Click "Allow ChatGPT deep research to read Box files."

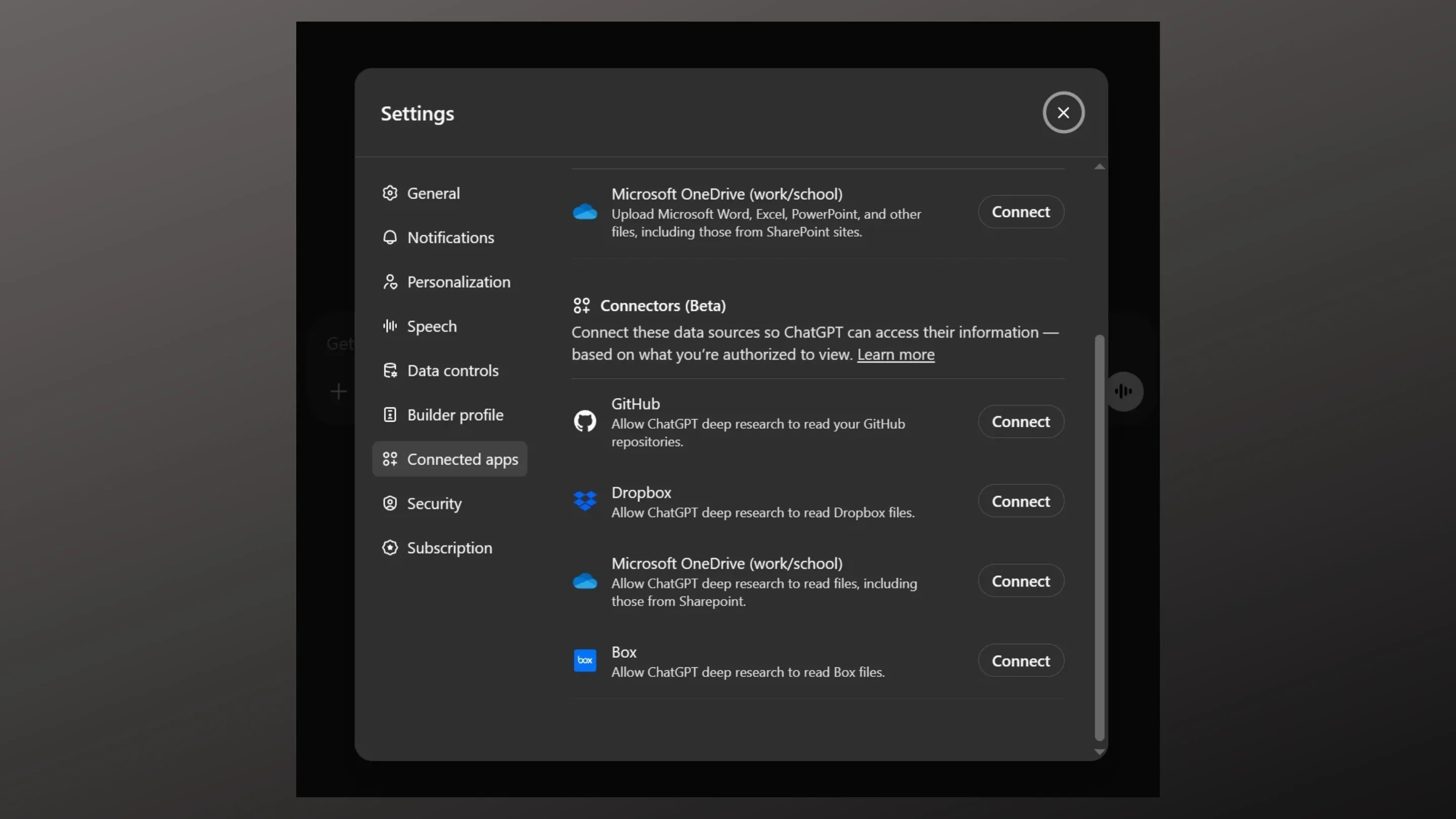click(x=748, y=672)
